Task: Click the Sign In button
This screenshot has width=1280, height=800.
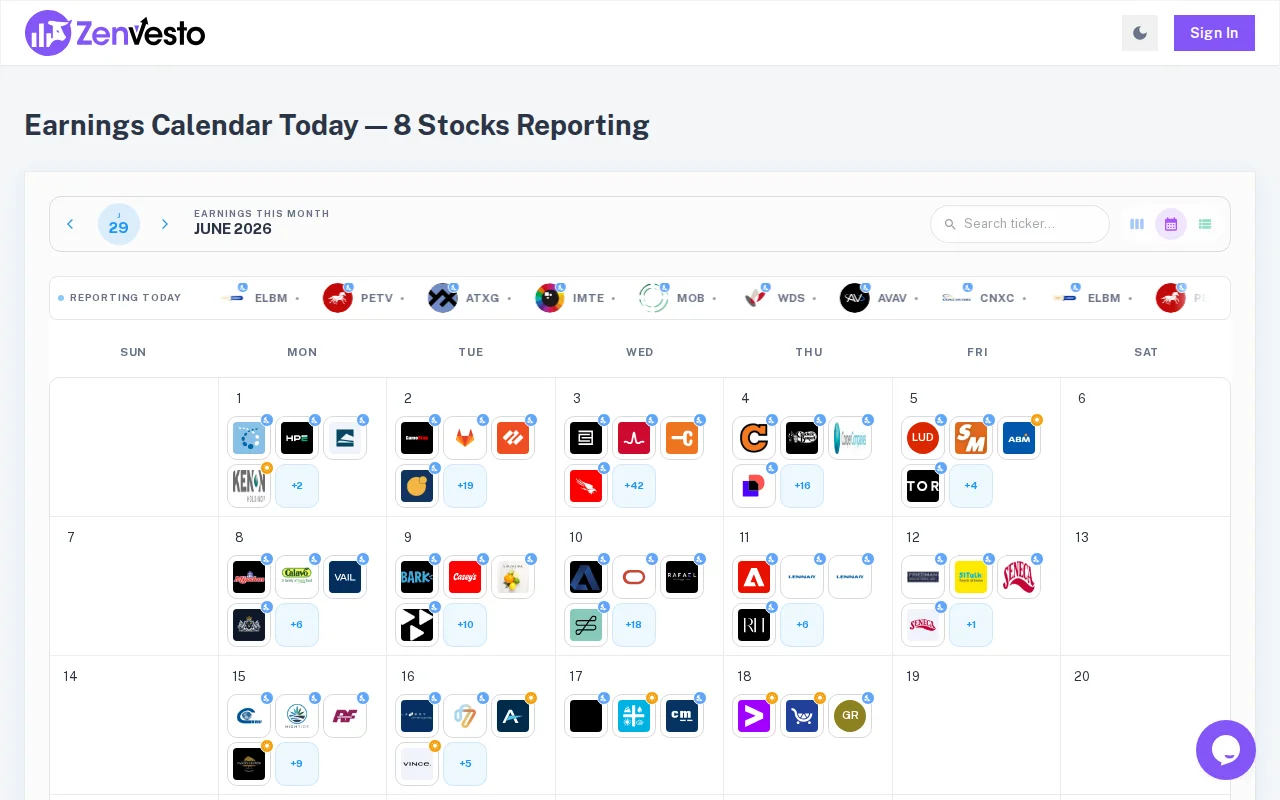Action: 1214,33
